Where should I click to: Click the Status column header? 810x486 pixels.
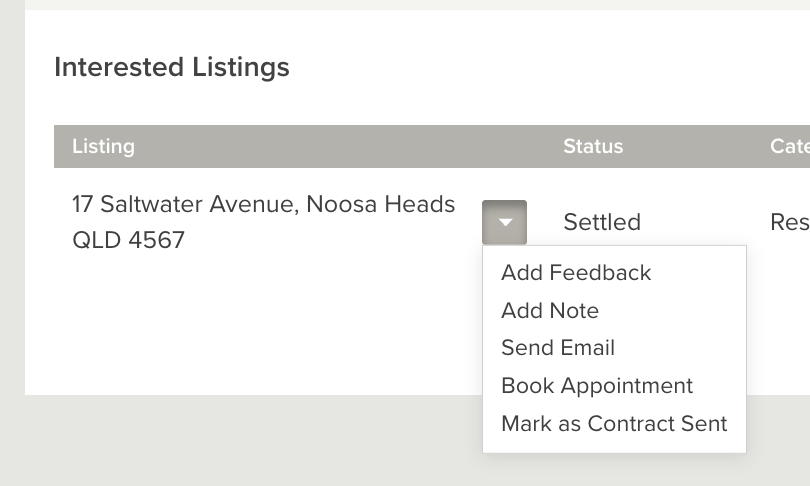tap(593, 146)
